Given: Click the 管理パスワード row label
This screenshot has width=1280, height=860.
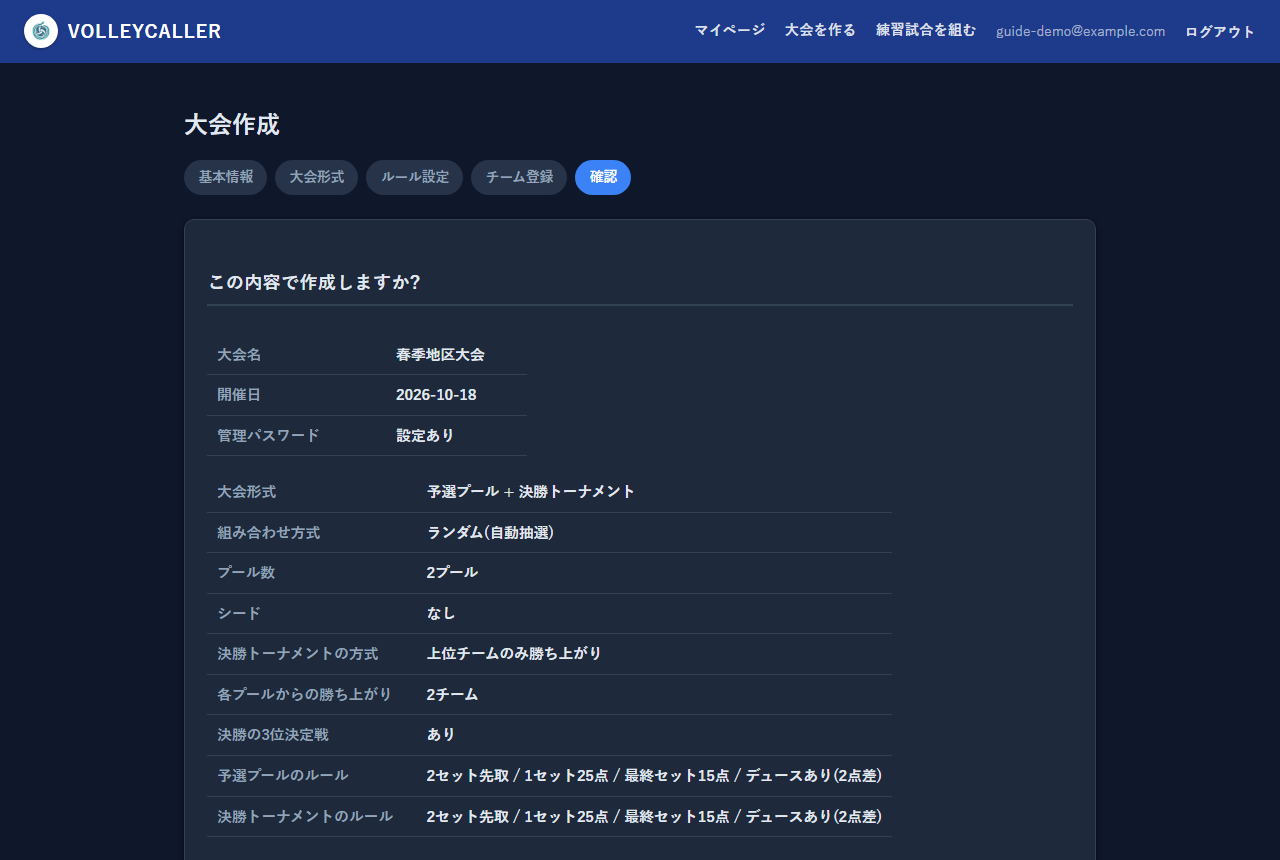Looking at the screenshot, I should (268, 436).
